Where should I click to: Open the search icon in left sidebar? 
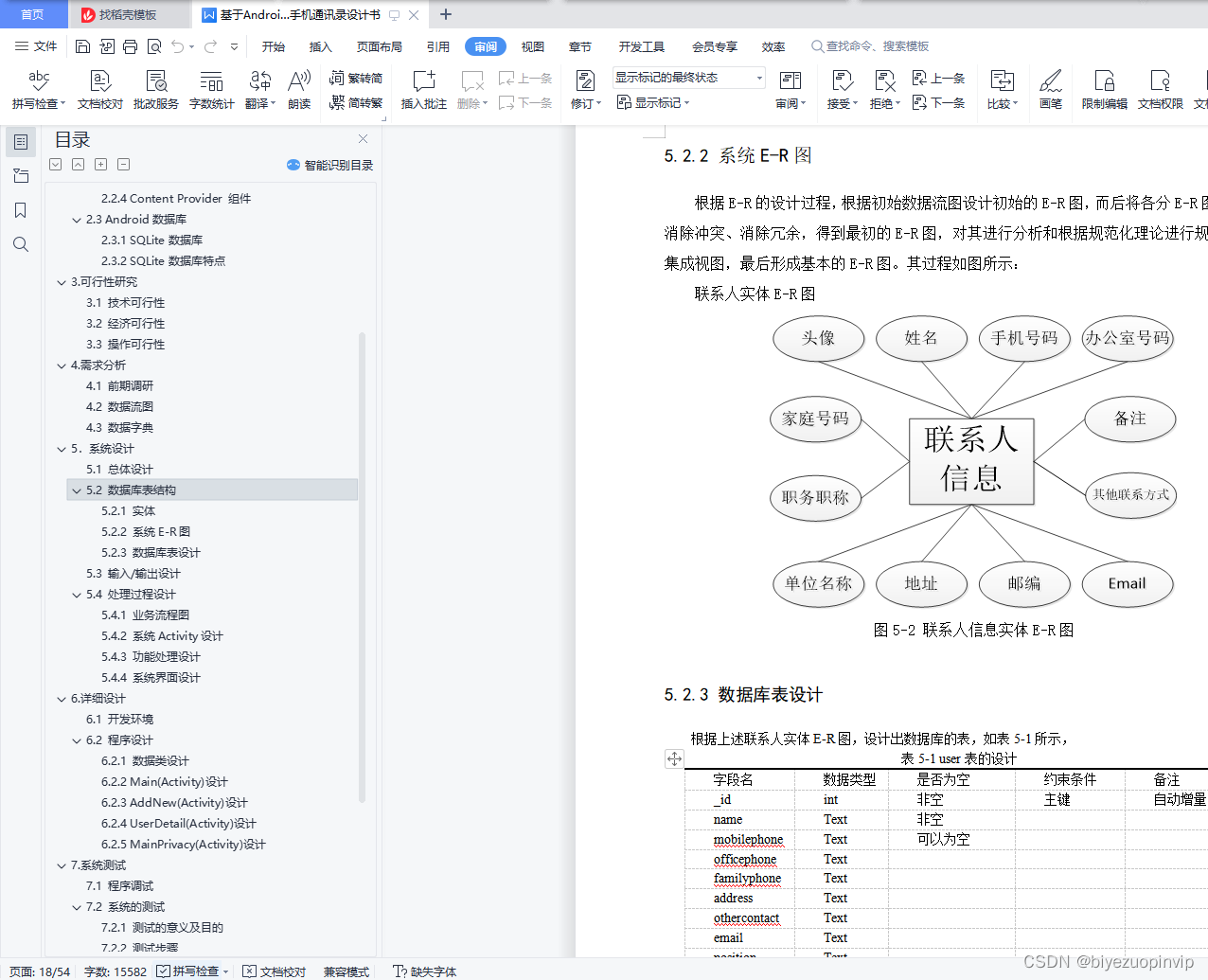[21, 244]
